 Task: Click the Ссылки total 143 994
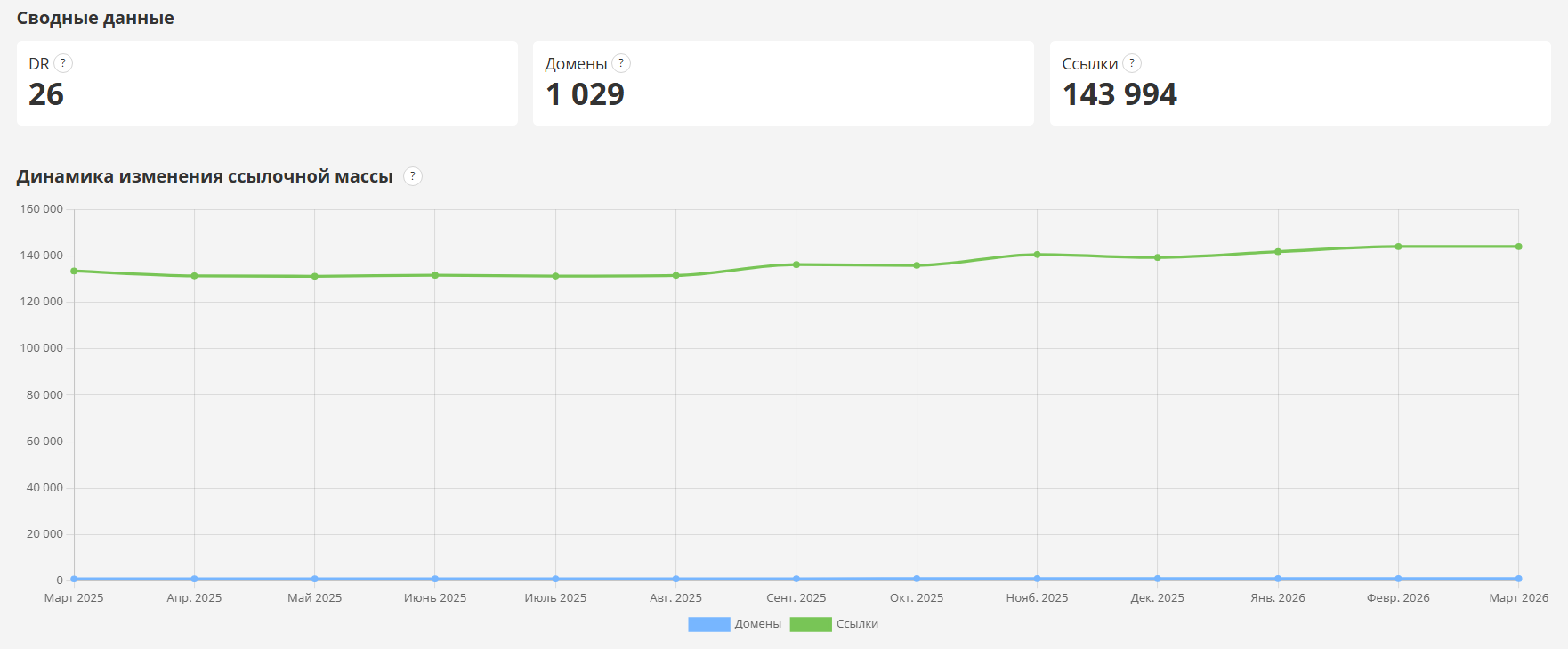click(x=1119, y=94)
